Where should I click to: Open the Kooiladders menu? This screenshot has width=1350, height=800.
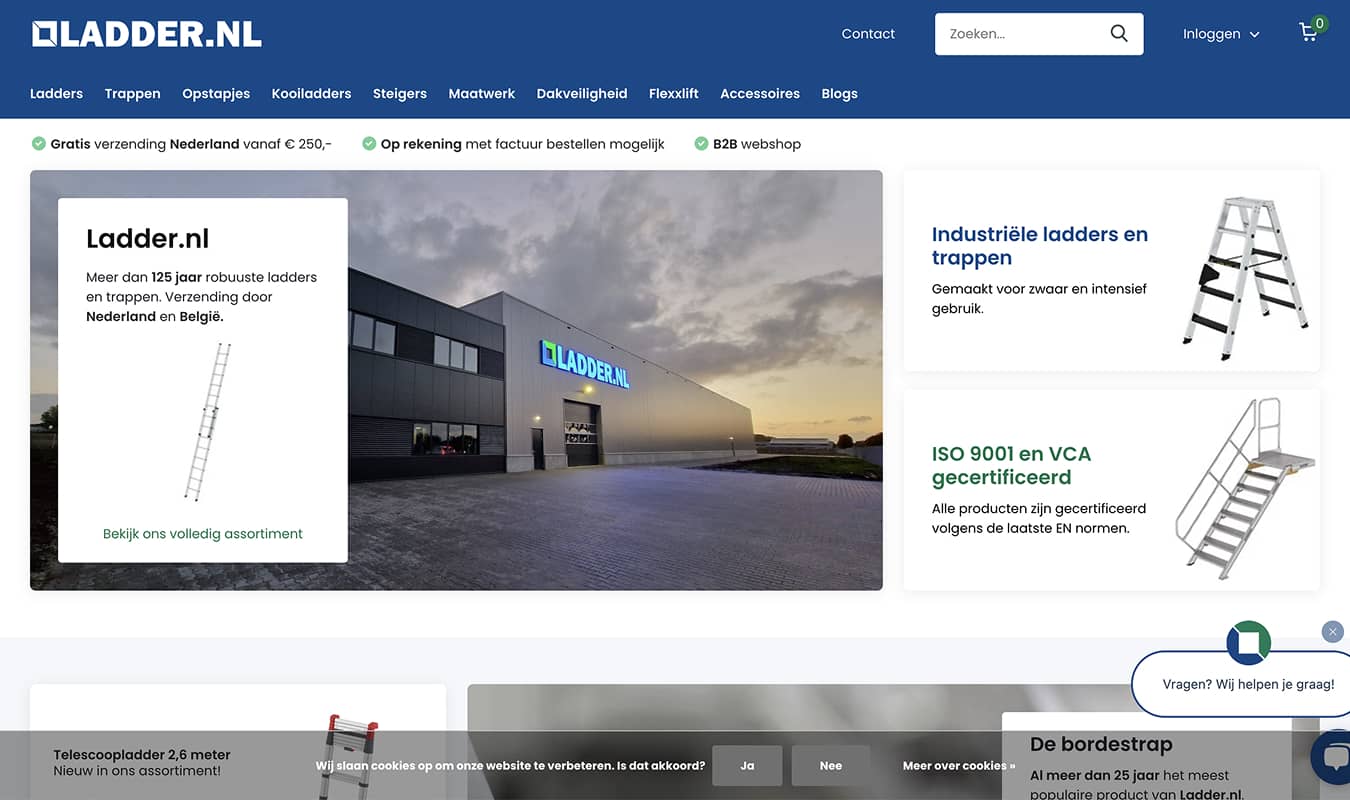point(311,94)
